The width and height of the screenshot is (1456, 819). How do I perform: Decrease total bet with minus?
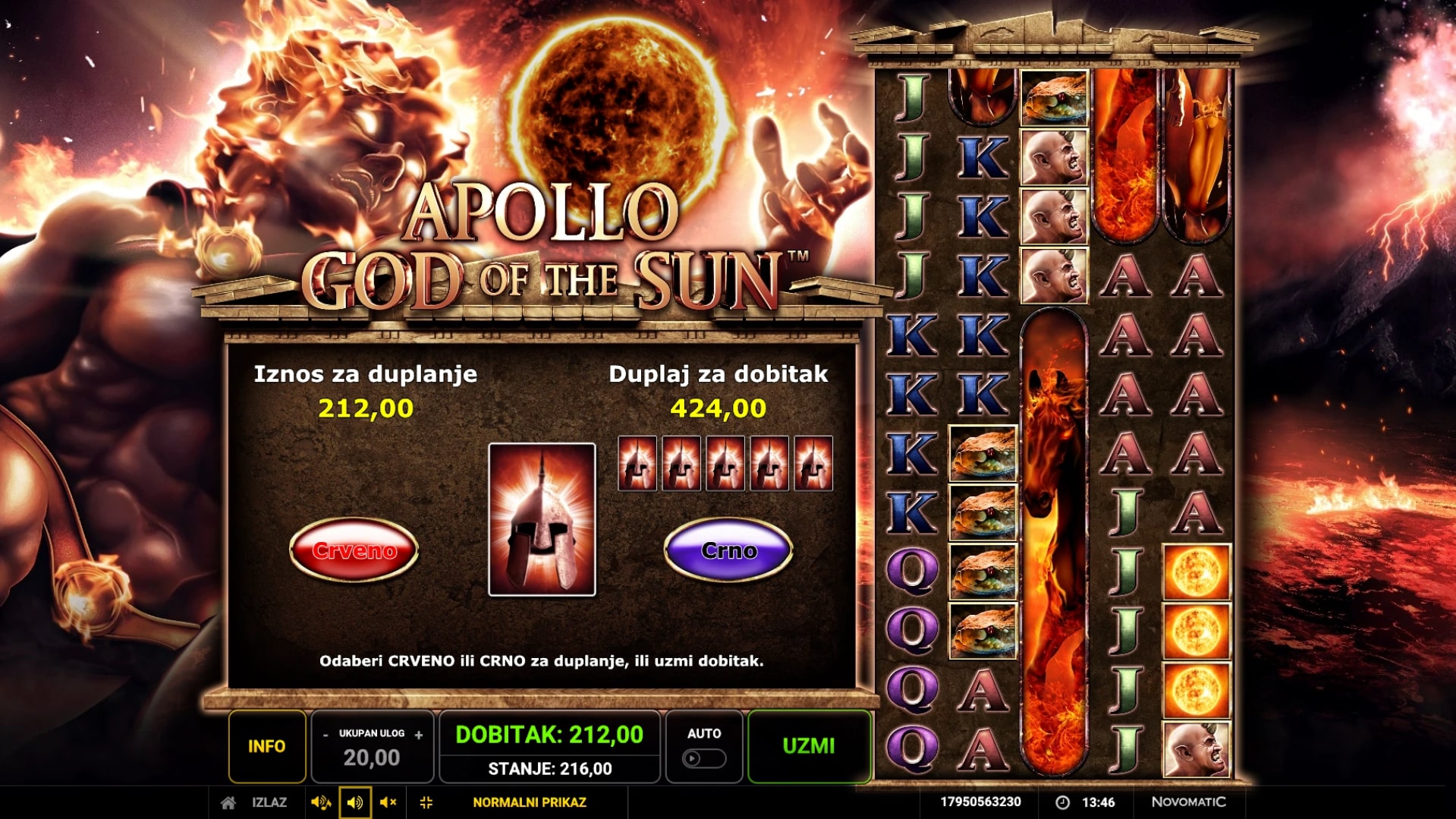click(325, 735)
